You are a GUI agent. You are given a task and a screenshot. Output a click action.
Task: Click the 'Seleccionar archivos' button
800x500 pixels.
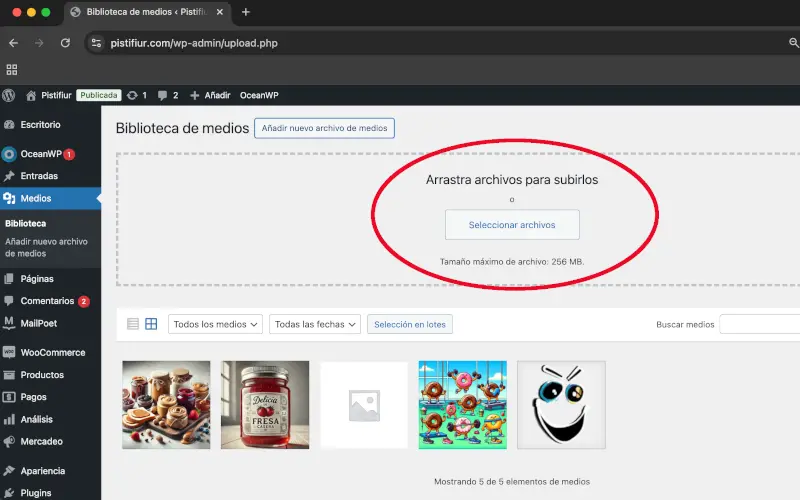click(x=512, y=225)
